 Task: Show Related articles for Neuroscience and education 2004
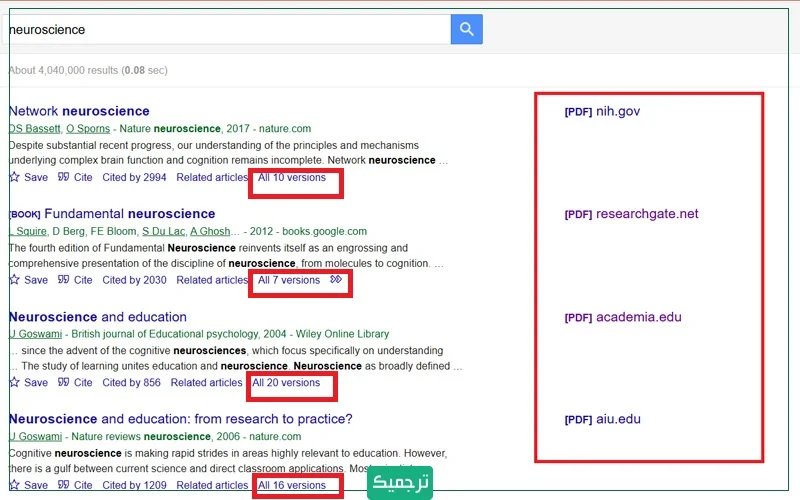click(206, 383)
